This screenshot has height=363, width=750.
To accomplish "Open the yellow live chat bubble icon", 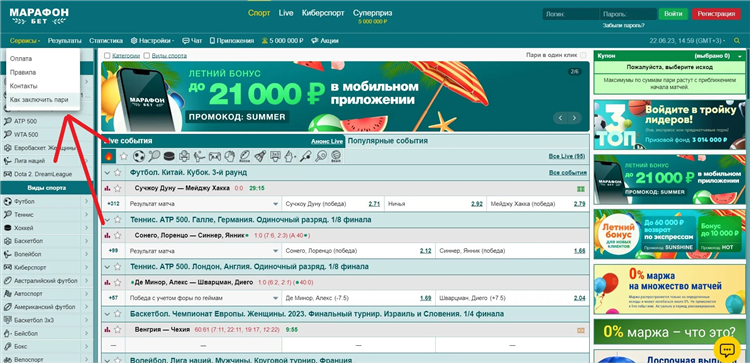I will pos(727,350).
